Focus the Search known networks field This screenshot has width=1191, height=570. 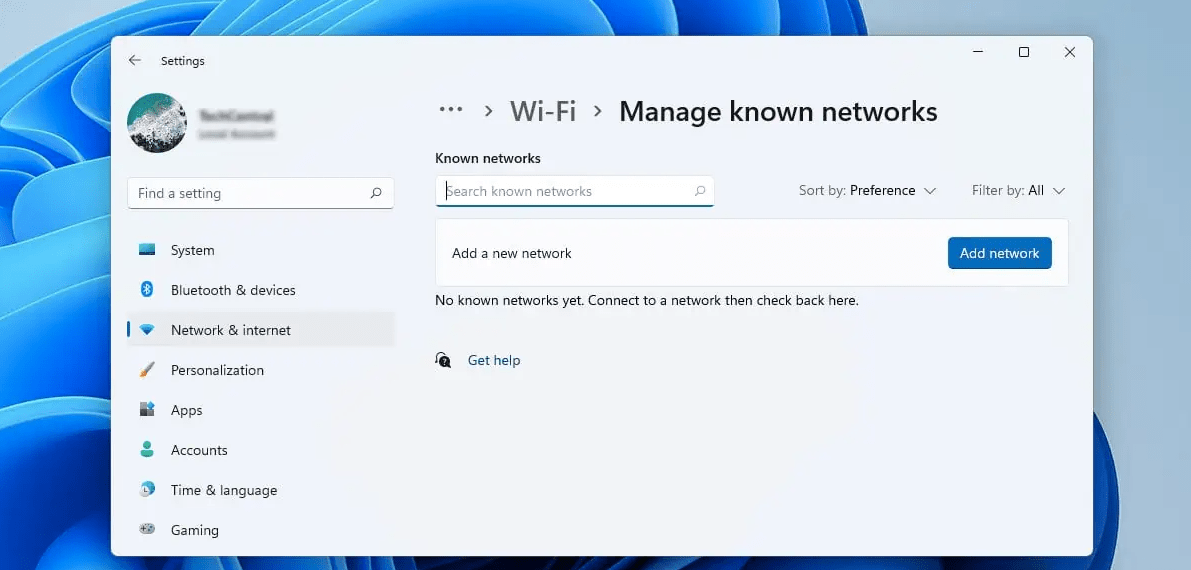tap(565, 191)
